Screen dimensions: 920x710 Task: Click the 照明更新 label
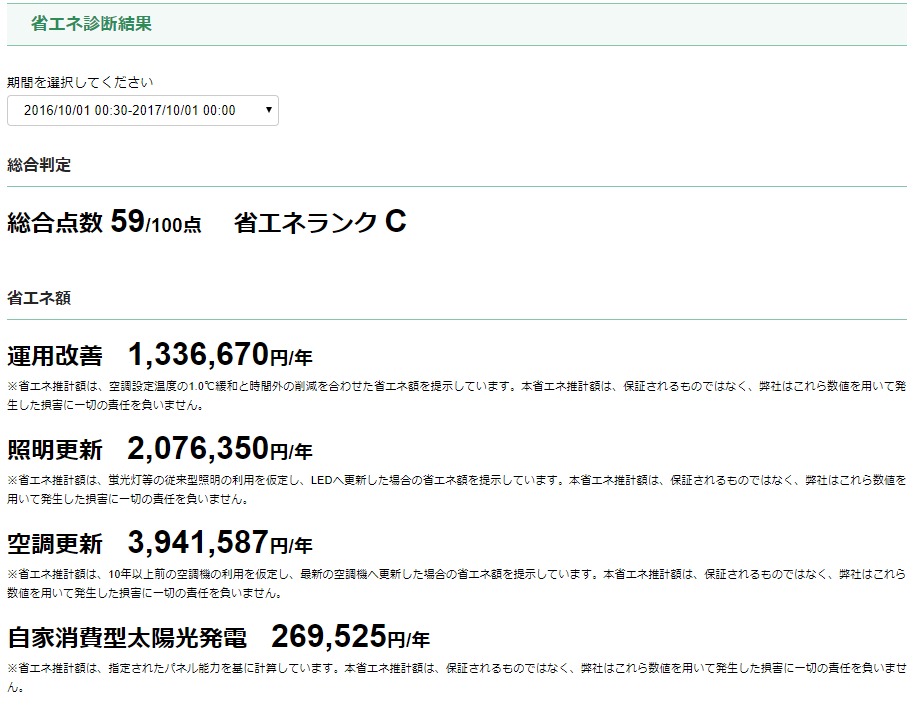pos(55,449)
